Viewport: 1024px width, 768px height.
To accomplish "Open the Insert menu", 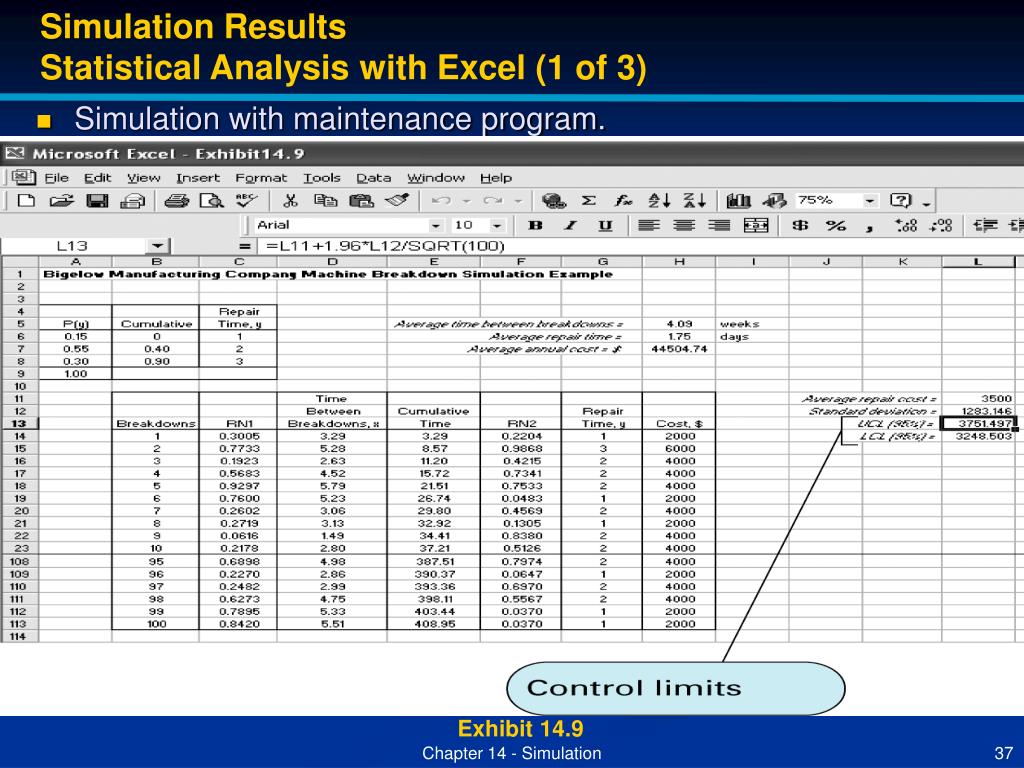I will pos(198,178).
